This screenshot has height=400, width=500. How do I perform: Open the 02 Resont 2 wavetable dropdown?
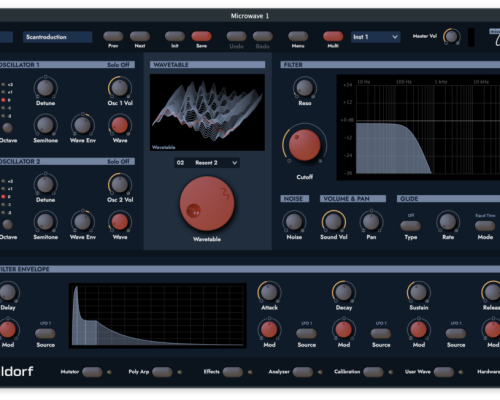(x=207, y=163)
